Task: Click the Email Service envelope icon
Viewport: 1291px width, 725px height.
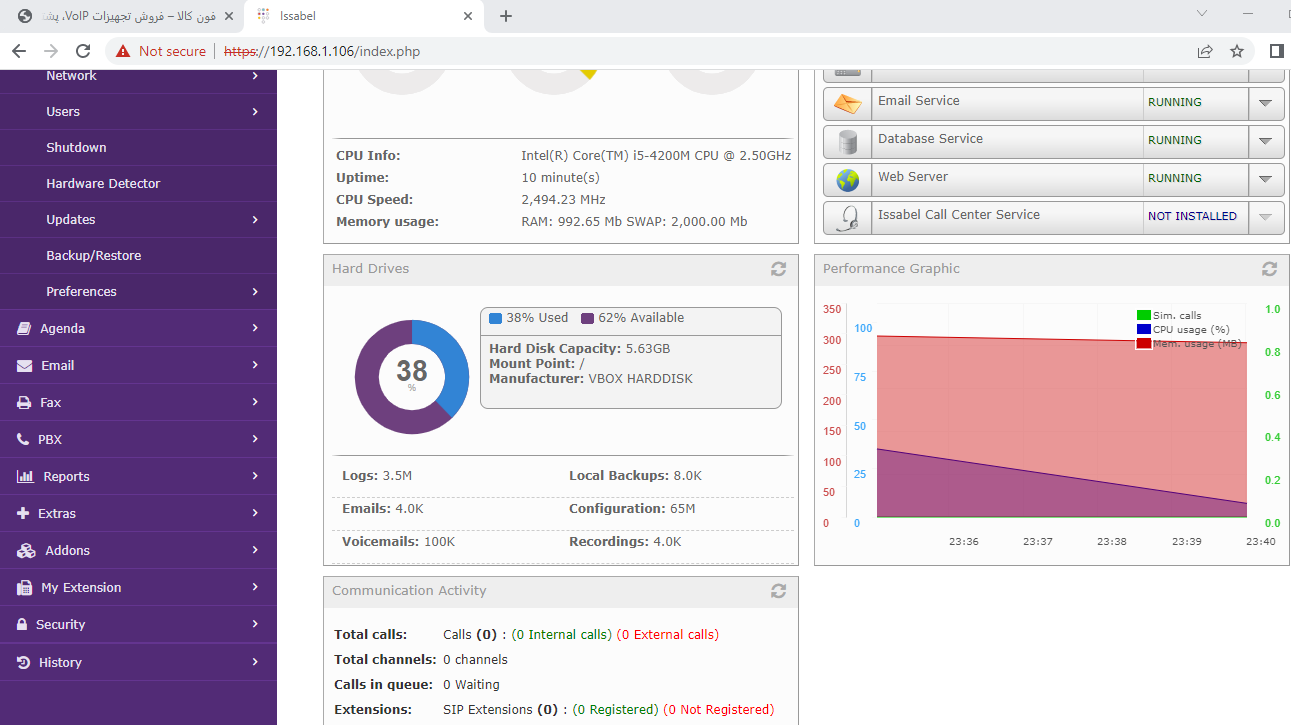Action: coord(848,104)
